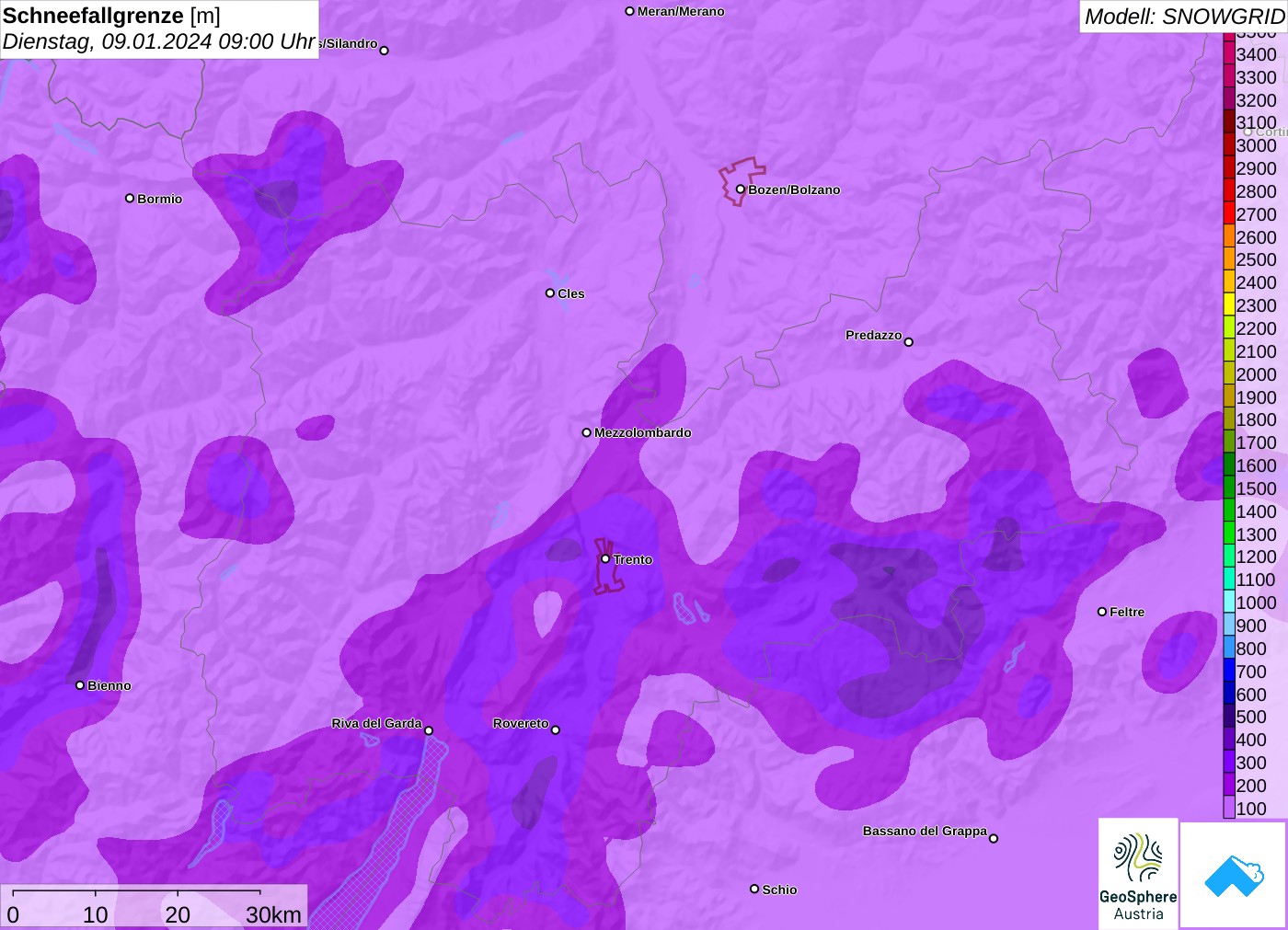The height and width of the screenshot is (930, 1288).
Task: Click the Trento city marker dot
Action: (x=605, y=559)
